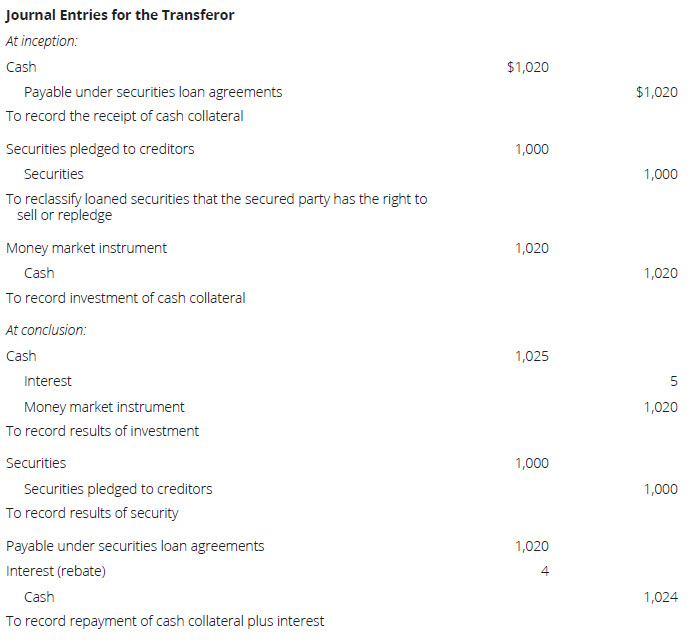Select the 'Interest (rebate)' line
The image size is (694, 640).
55,571
